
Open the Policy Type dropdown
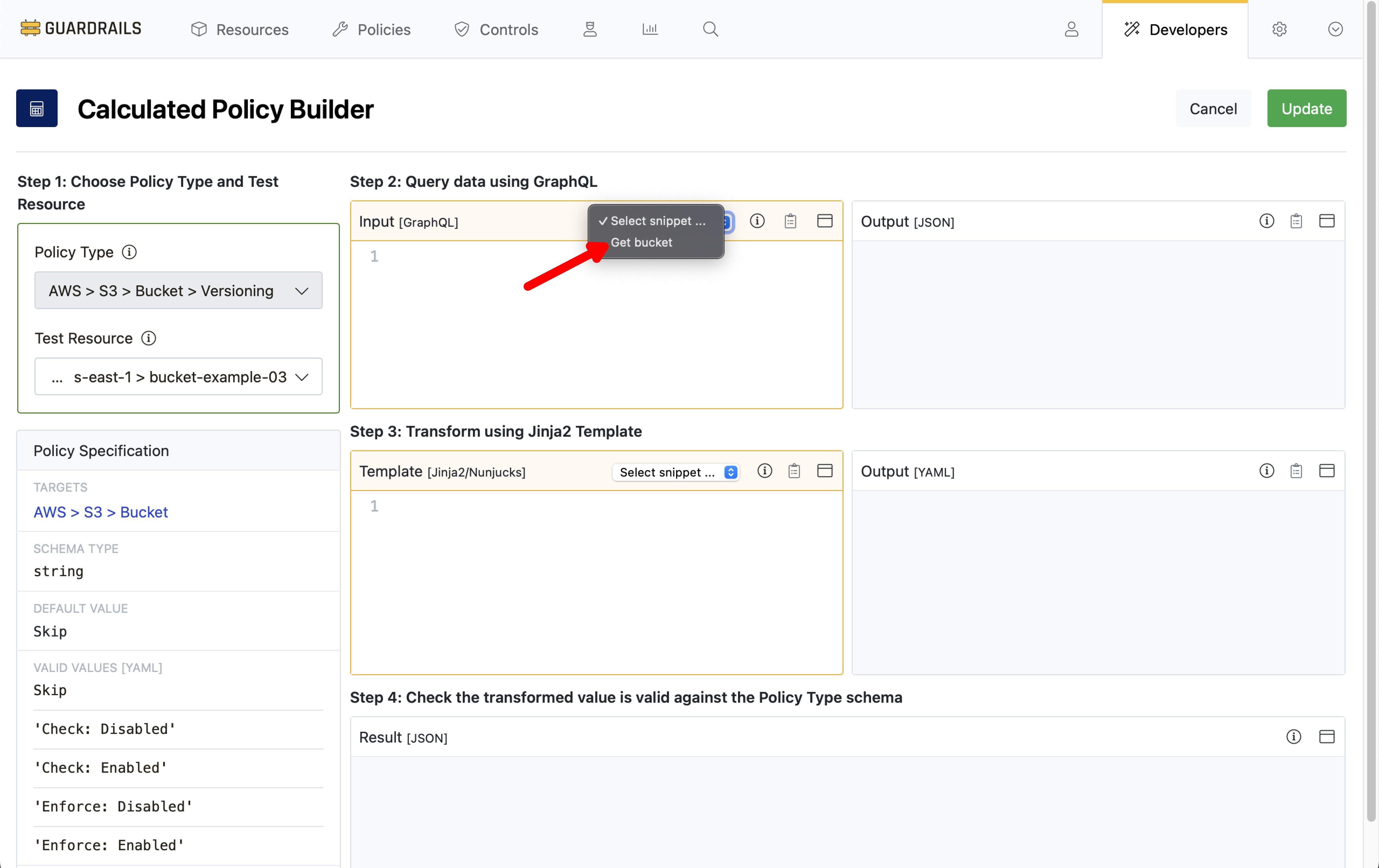(x=178, y=290)
